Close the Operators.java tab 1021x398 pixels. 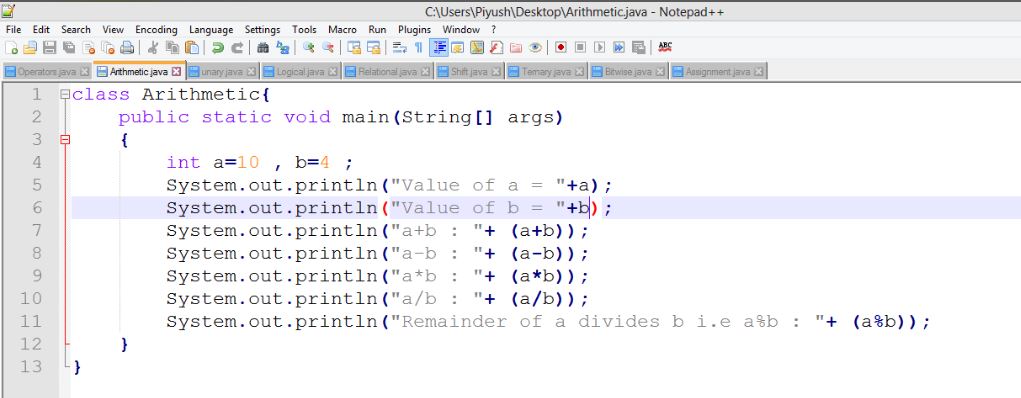[85, 72]
